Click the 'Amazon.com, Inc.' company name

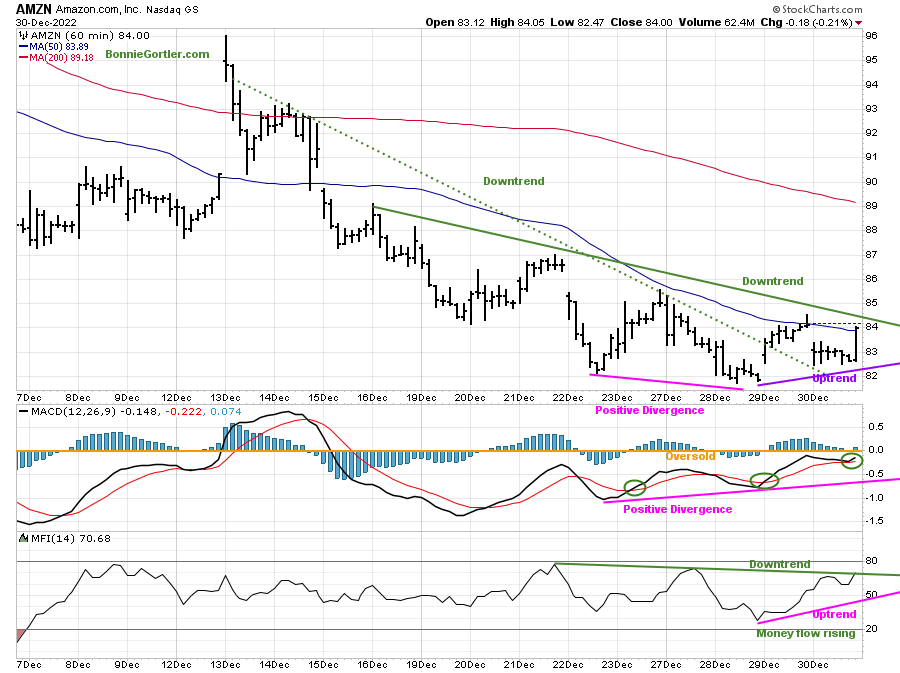(98, 10)
